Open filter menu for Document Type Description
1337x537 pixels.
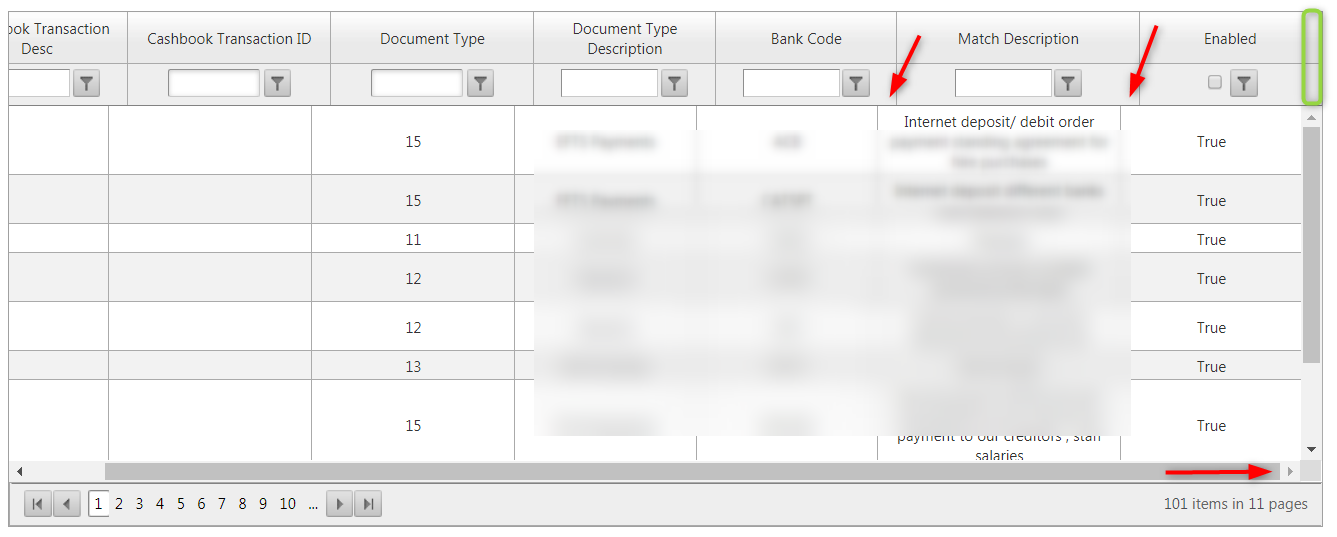point(675,83)
